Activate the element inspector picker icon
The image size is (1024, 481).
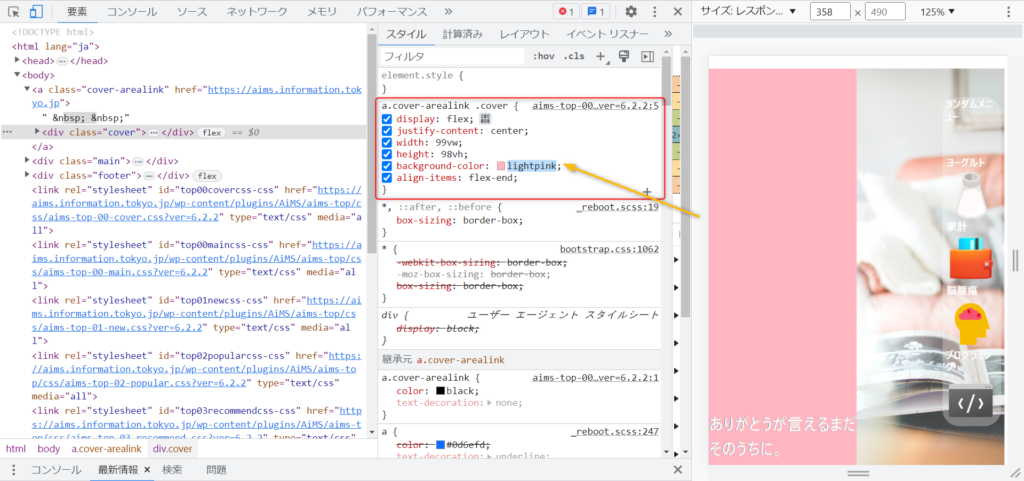(x=14, y=12)
